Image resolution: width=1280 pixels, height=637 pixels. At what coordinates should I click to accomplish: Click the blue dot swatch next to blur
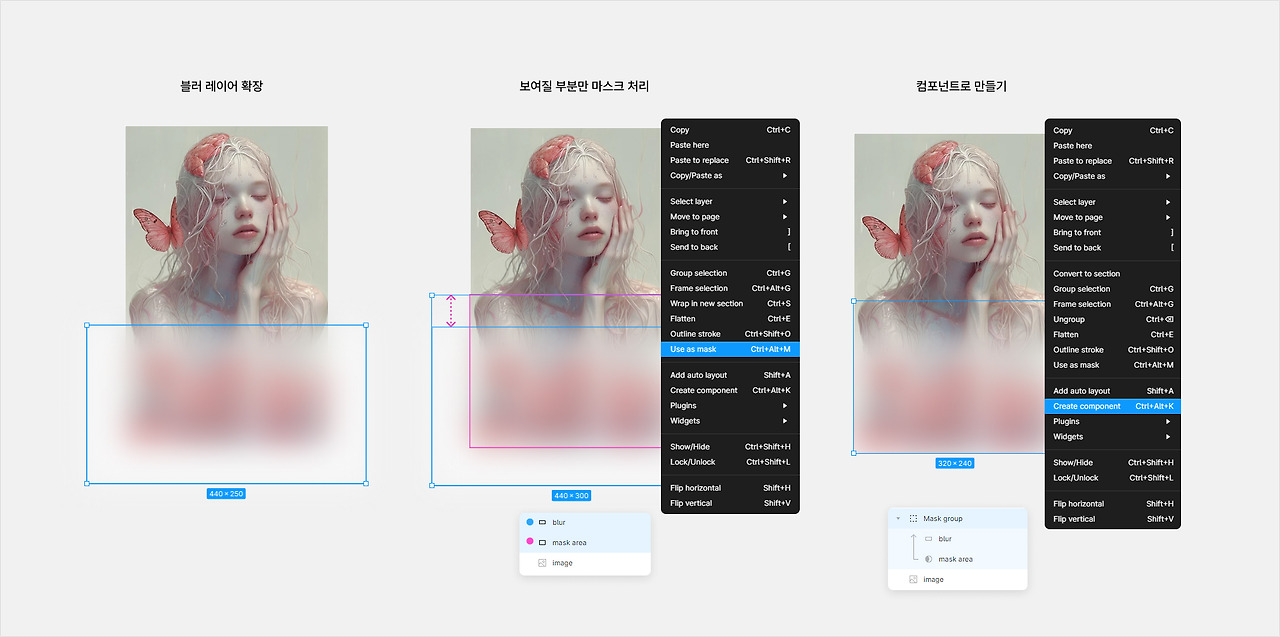coord(530,522)
